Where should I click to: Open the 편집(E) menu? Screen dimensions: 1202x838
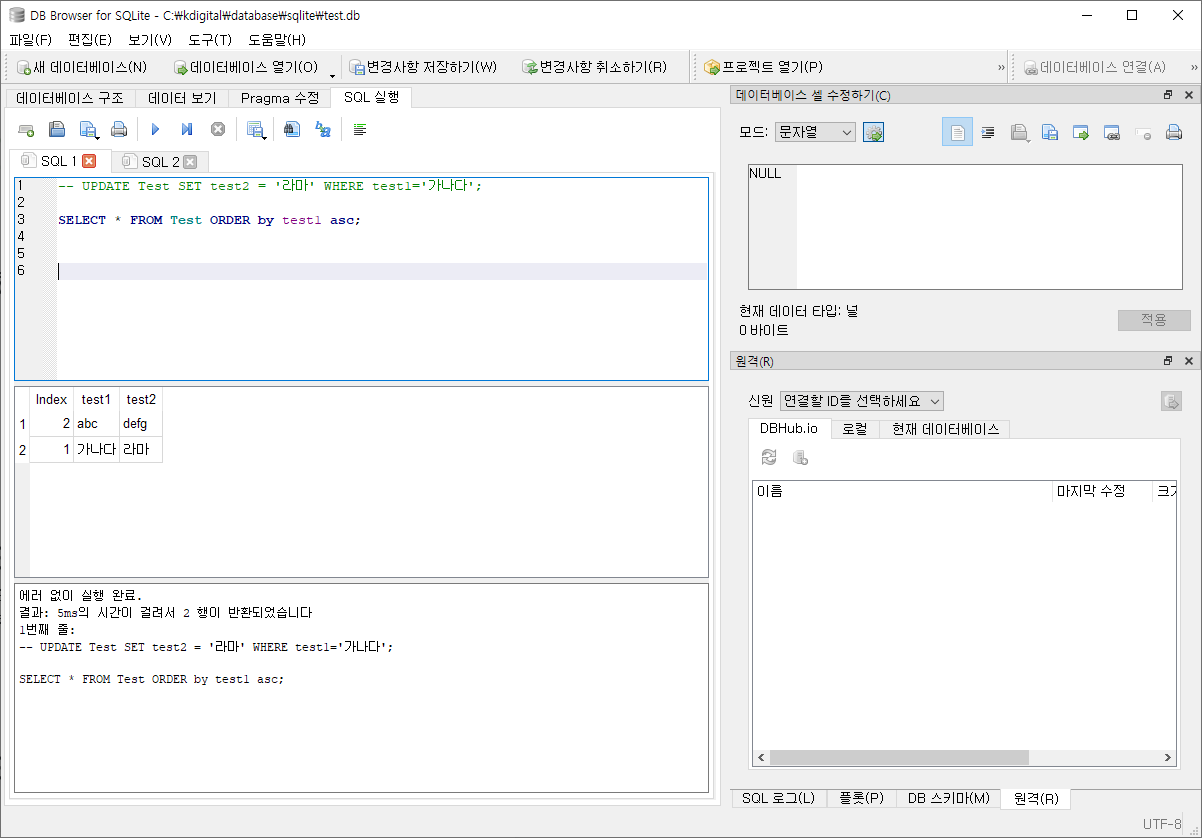pyautogui.click(x=90, y=40)
